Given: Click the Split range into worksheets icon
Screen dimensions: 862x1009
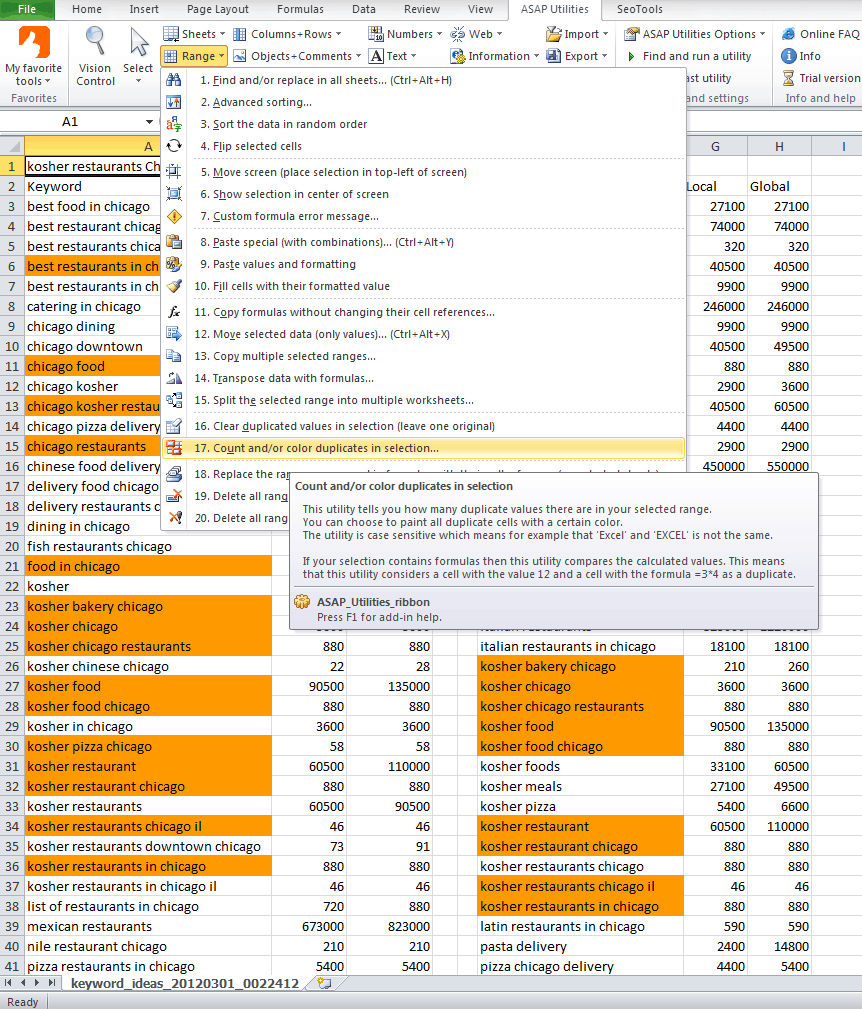Looking at the screenshot, I should pyautogui.click(x=174, y=400).
